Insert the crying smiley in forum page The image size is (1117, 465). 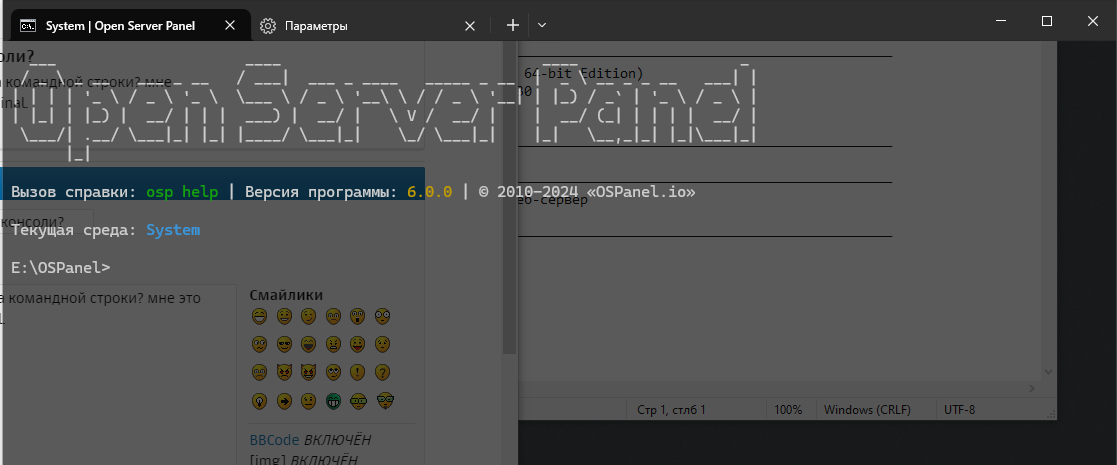point(260,372)
